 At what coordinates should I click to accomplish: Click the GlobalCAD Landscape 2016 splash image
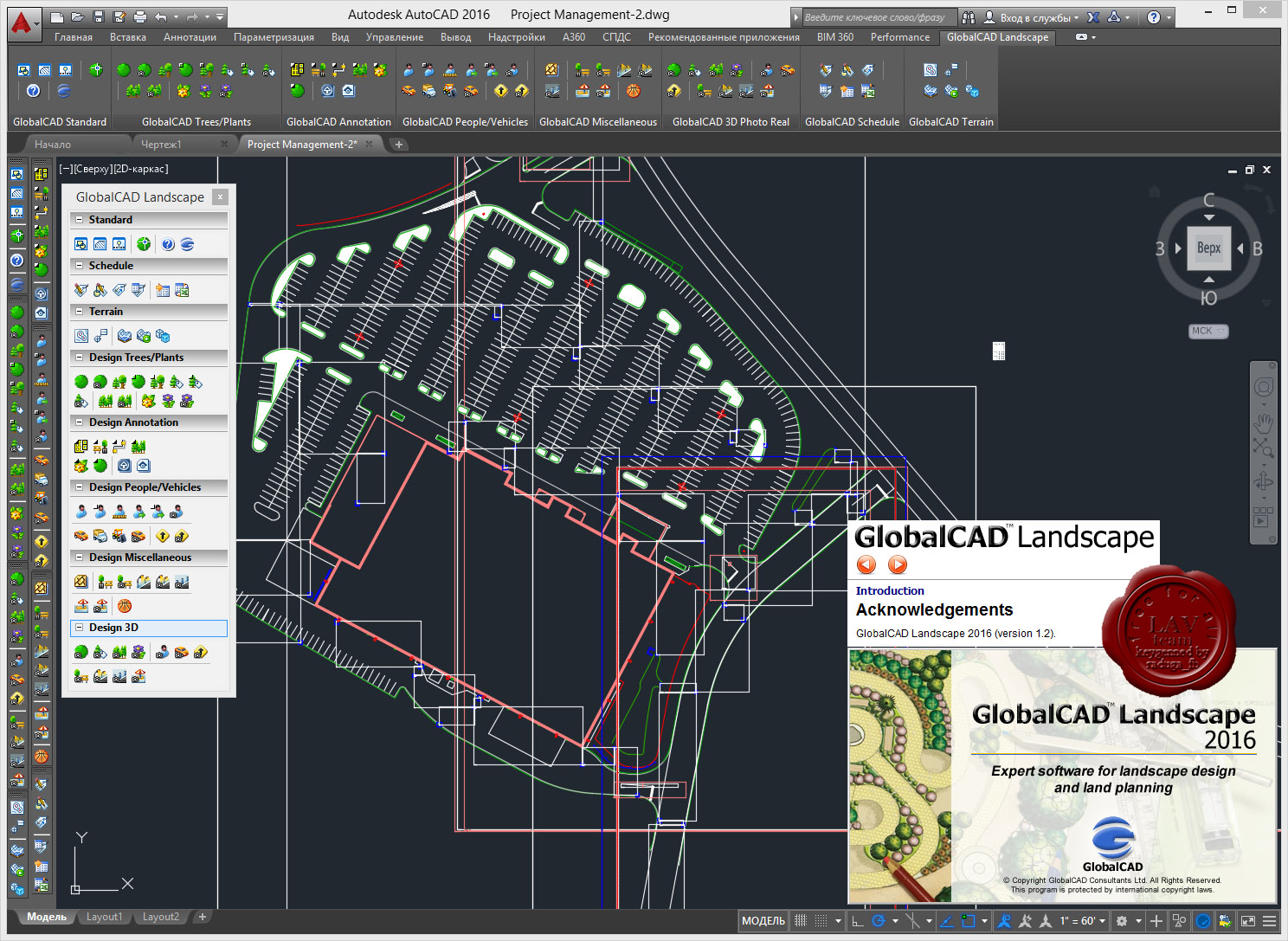click(1063, 777)
